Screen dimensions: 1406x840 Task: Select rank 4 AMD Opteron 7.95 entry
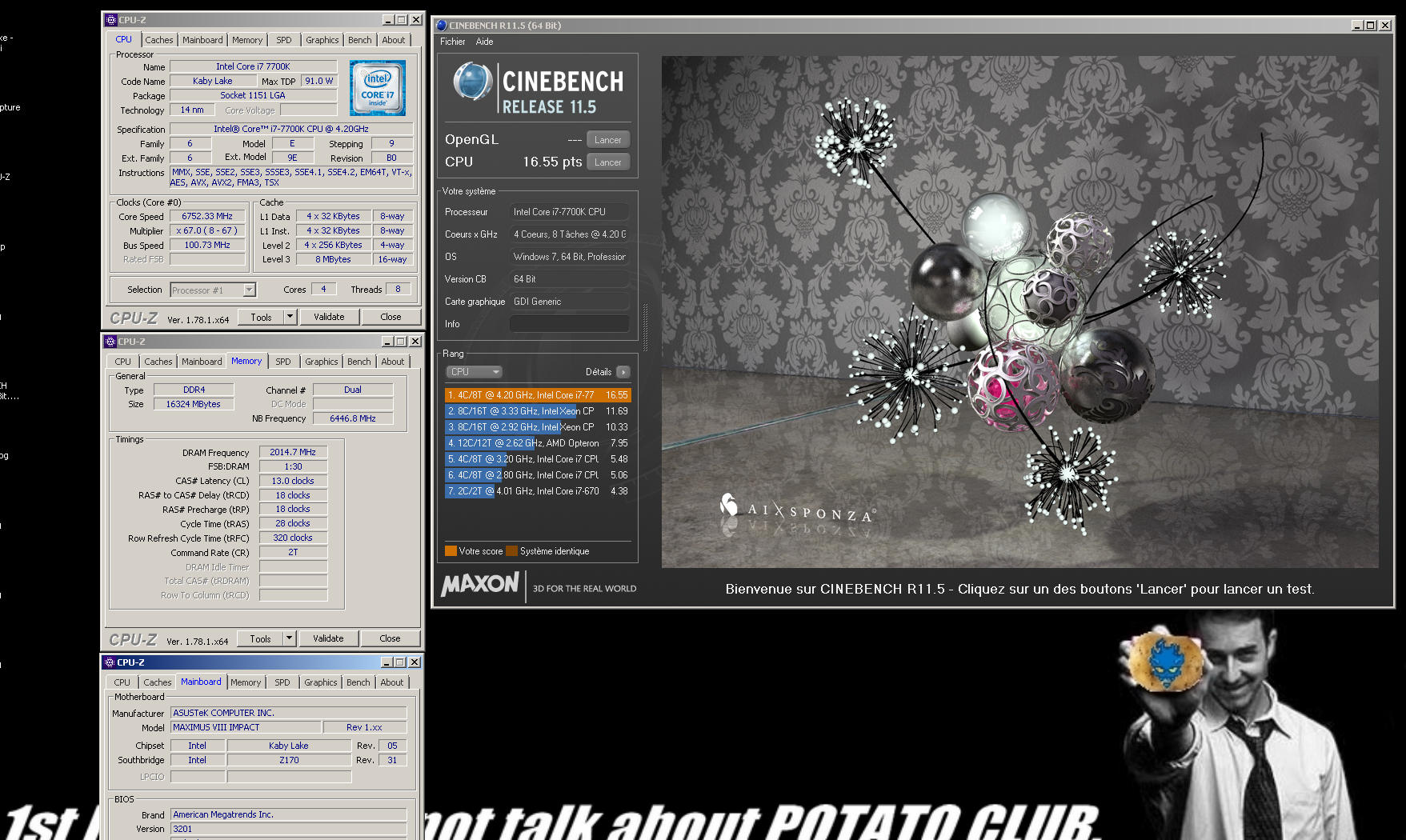tap(538, 443)
